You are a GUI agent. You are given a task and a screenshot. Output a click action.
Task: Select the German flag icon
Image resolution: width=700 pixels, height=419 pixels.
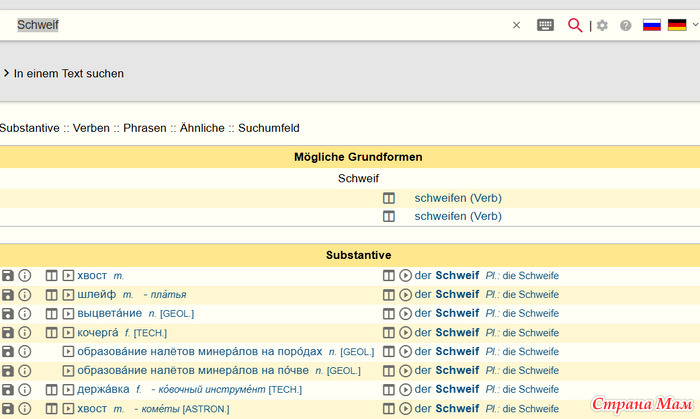[x=677, y=25]
